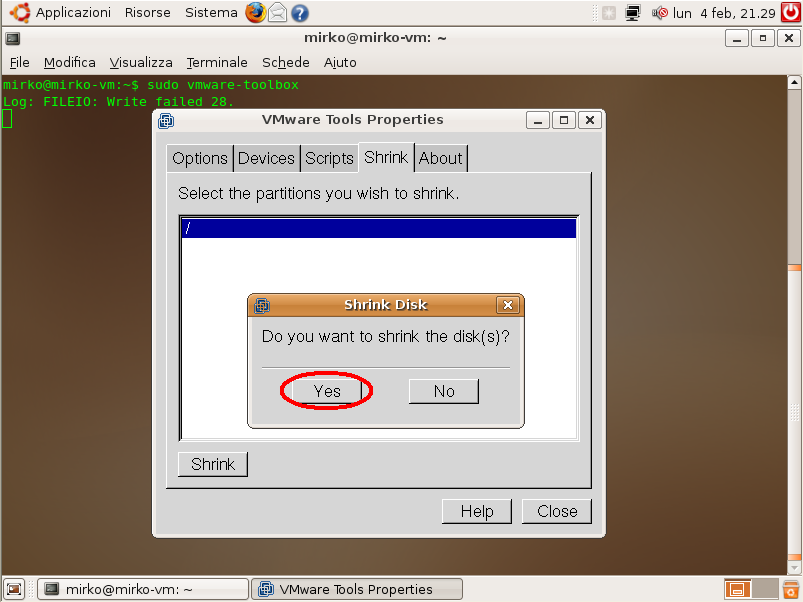Open the Applicazioni panel menu

point(73,12)
